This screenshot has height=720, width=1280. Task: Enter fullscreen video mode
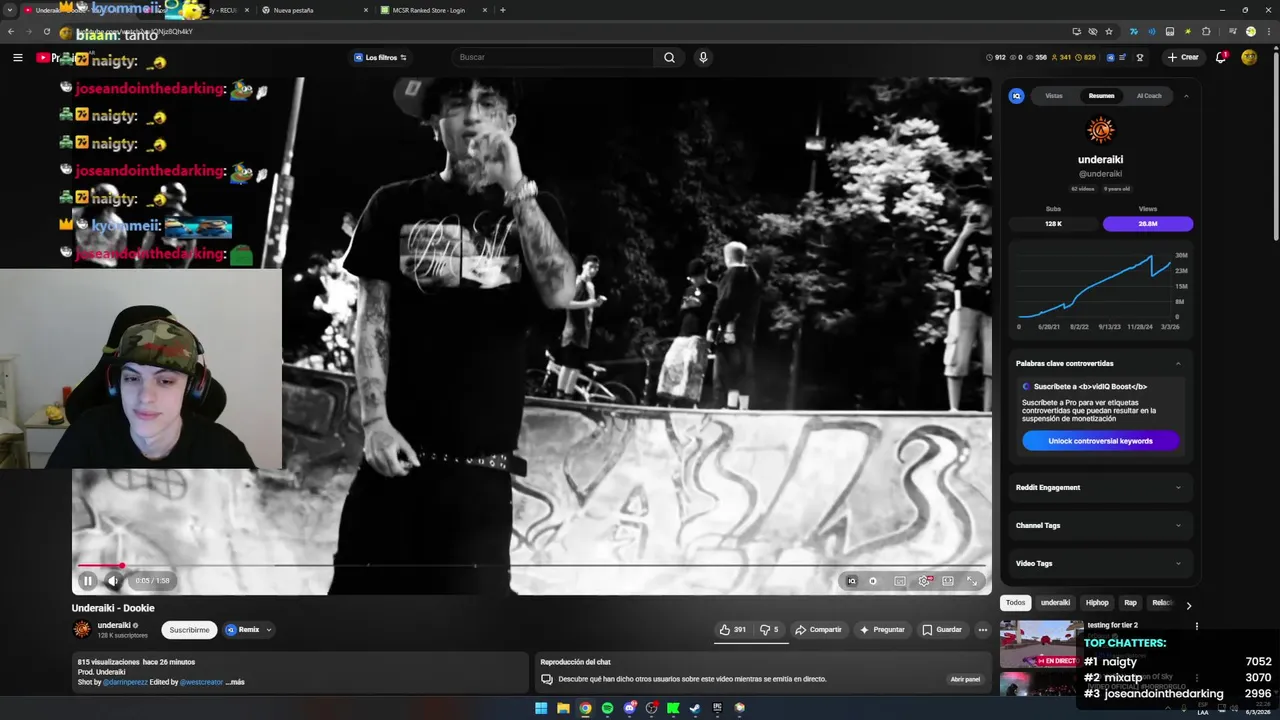pos(972,581)
